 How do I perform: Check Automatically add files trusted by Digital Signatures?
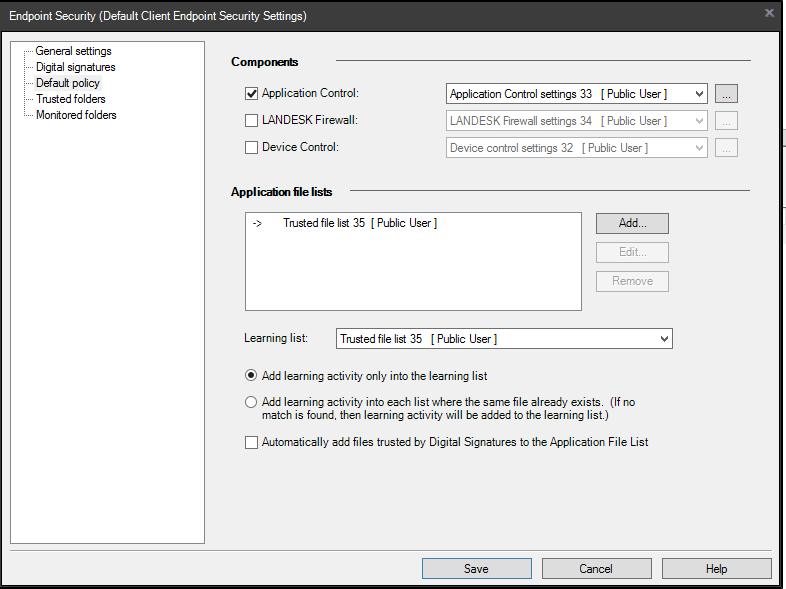252,442
